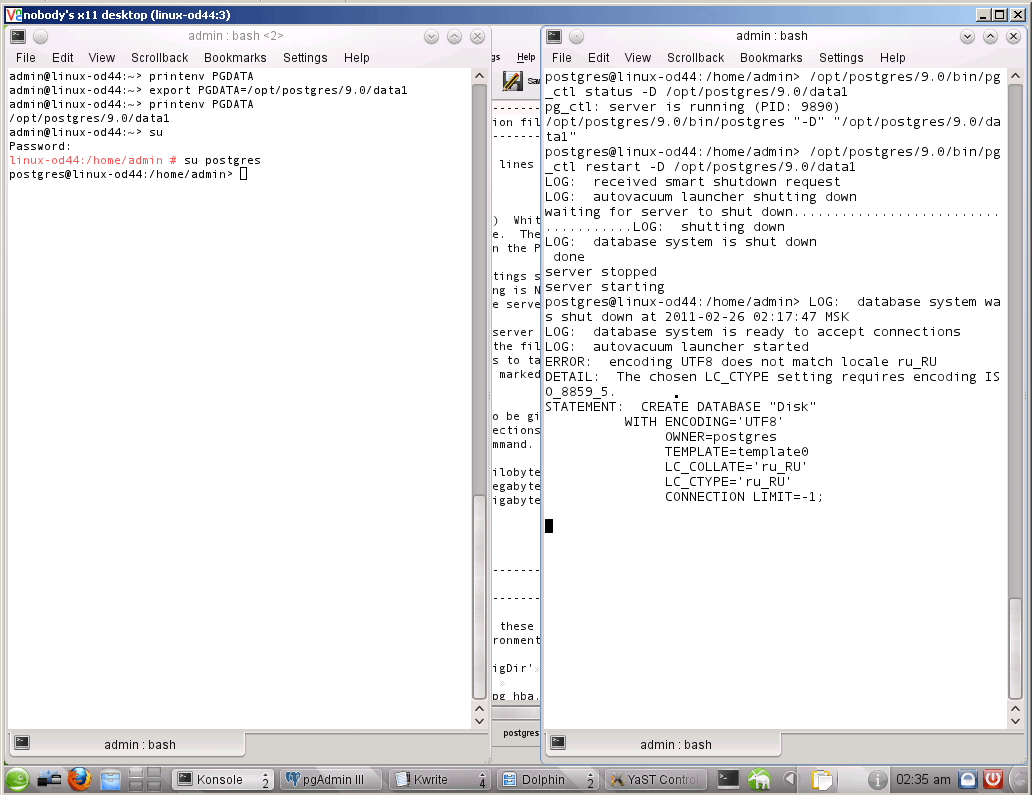
Task: Click the Kwrite taskbar button
Action: 440,779
